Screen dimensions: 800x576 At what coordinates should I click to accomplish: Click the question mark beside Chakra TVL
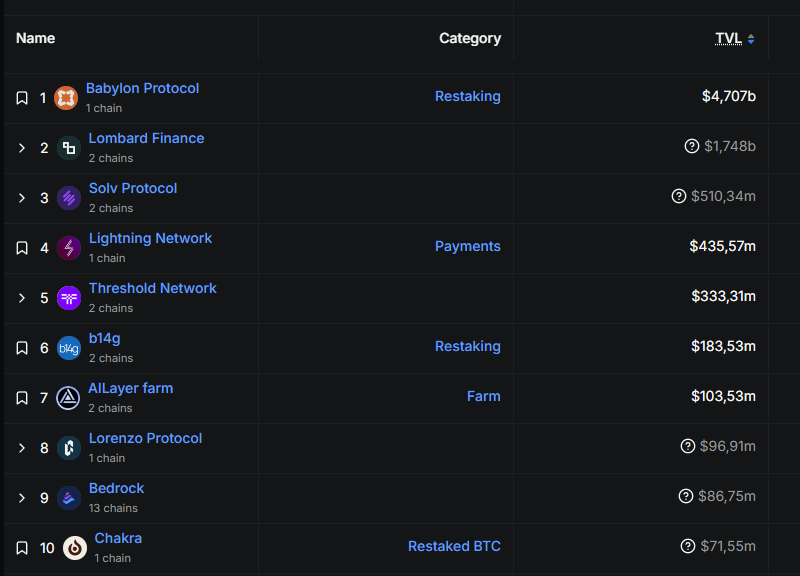pyautogui.click(x=688, y=546)
